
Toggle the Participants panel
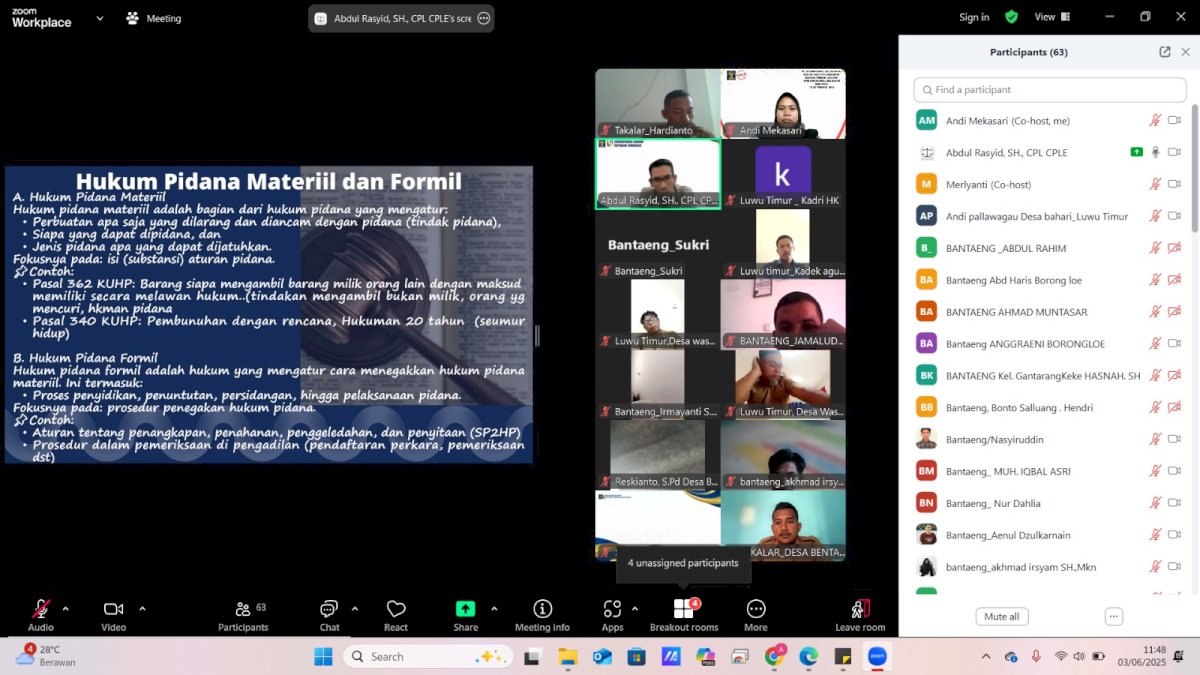pyautogui.click(x=243, y=610)
